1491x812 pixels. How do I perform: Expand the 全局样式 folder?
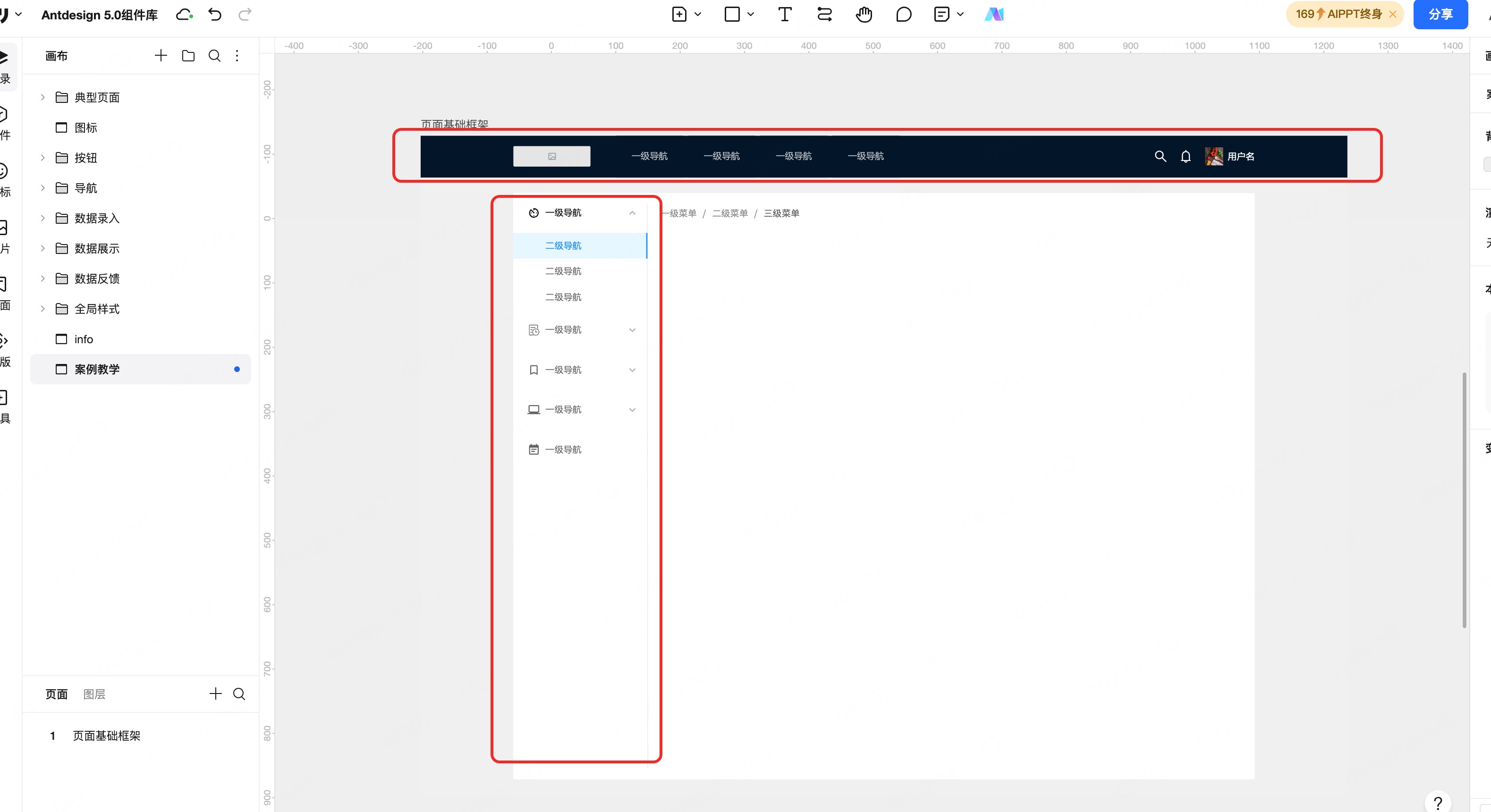(42, 309)
